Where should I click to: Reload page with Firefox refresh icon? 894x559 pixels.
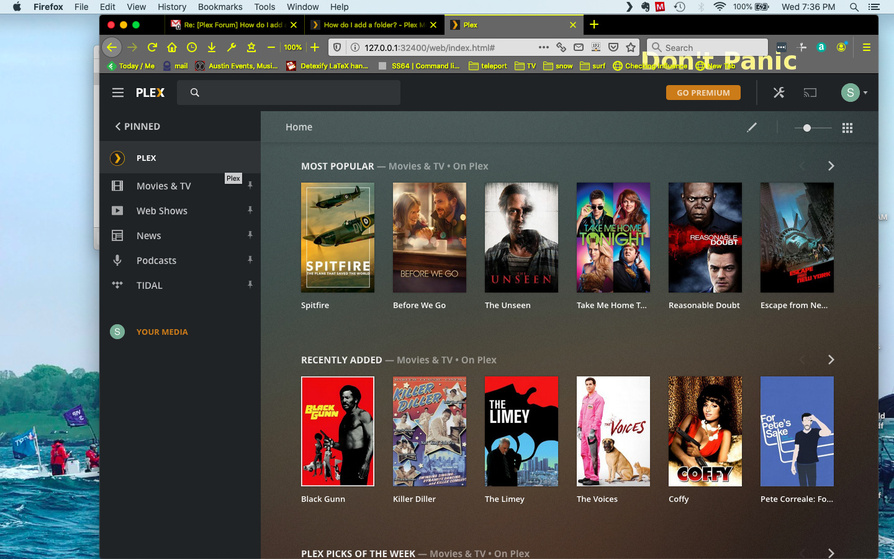pyautogui.click(x=152, y=47)
